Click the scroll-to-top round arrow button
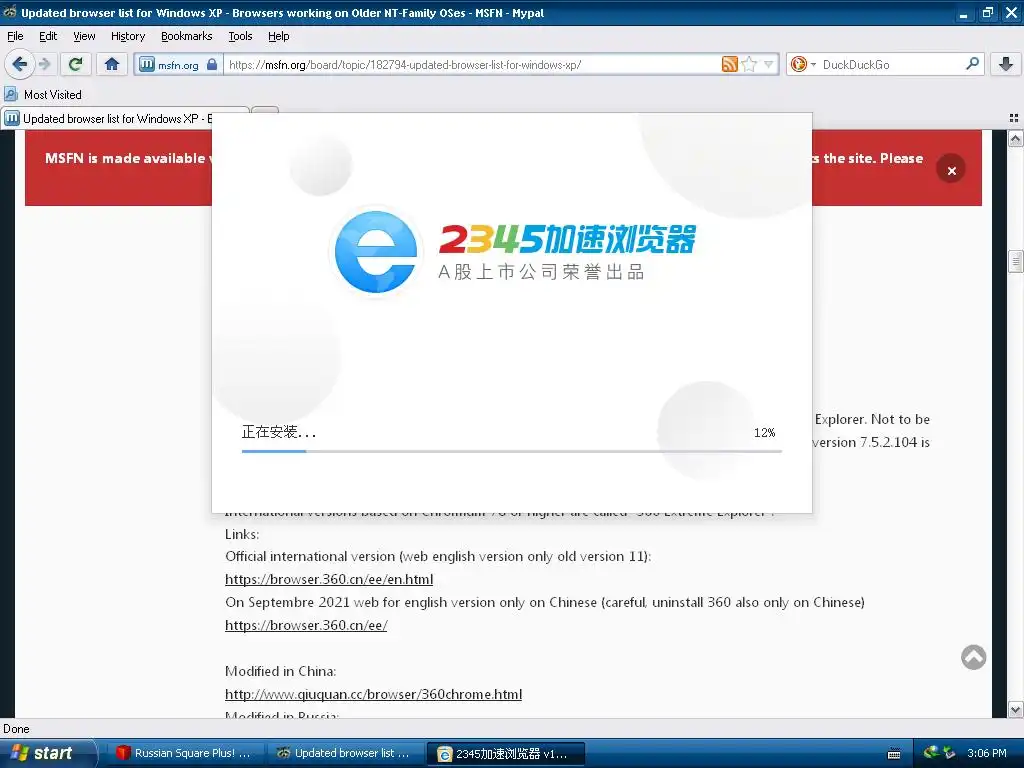Viewport: 1024px width, 768px height. [973, 657]
